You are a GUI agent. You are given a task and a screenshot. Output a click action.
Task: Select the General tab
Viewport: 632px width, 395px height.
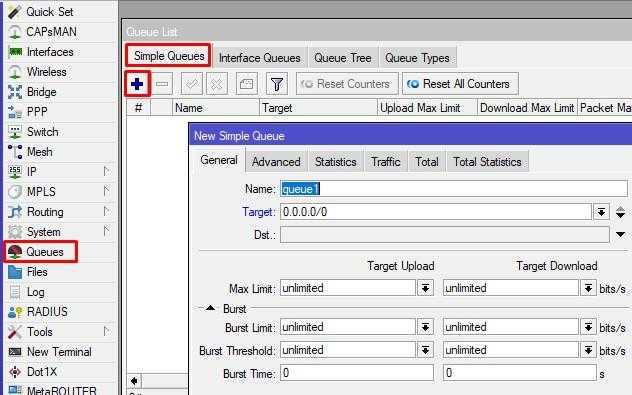tap(219, 160)
